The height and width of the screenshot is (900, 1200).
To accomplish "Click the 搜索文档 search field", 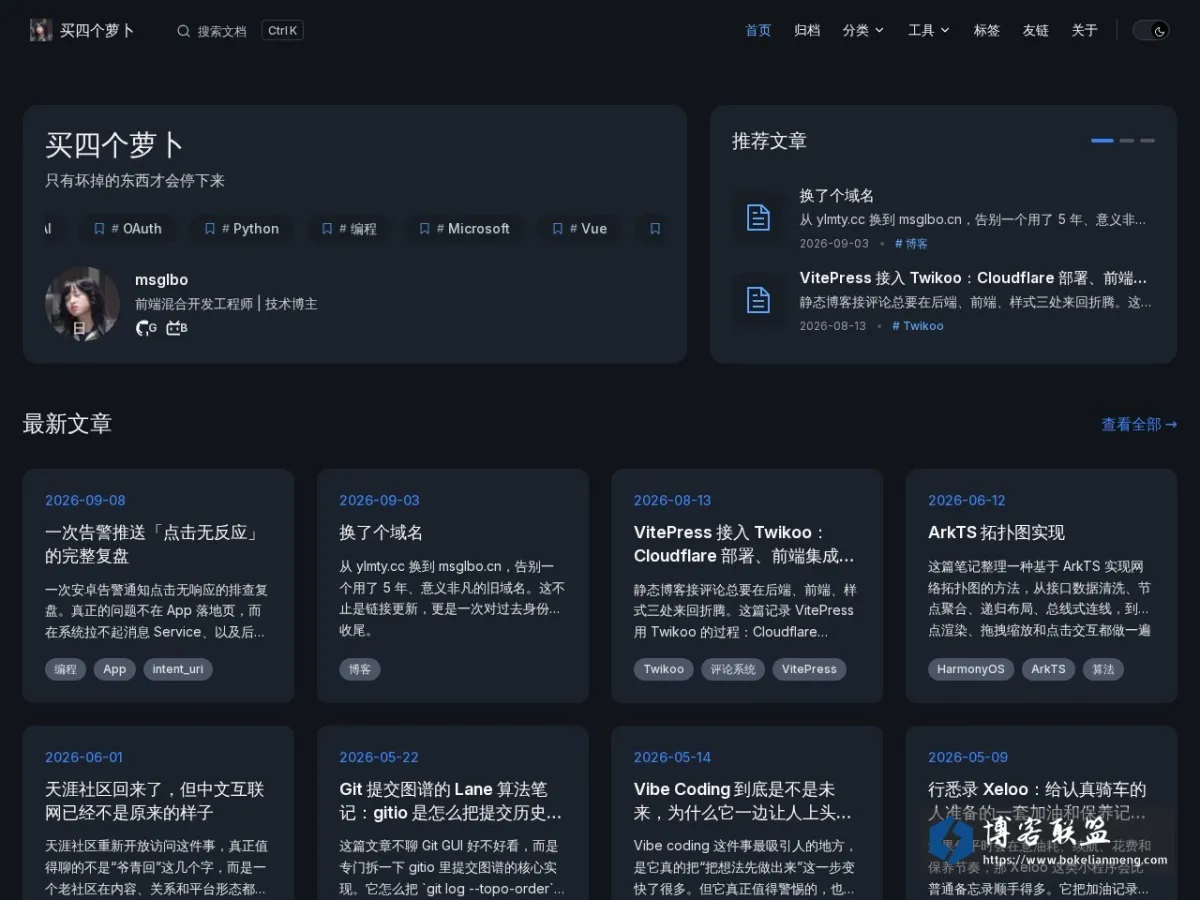I will tap(240, 31).
